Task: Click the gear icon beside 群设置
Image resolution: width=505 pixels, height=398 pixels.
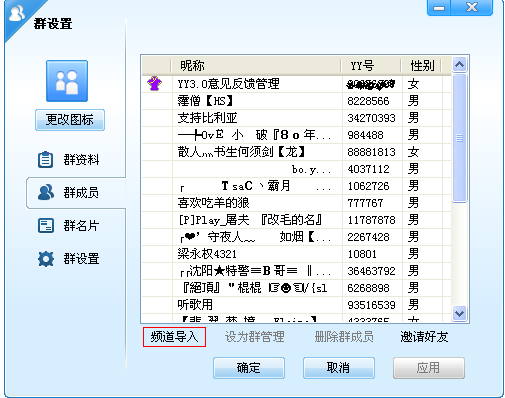Action: point(46,259)
